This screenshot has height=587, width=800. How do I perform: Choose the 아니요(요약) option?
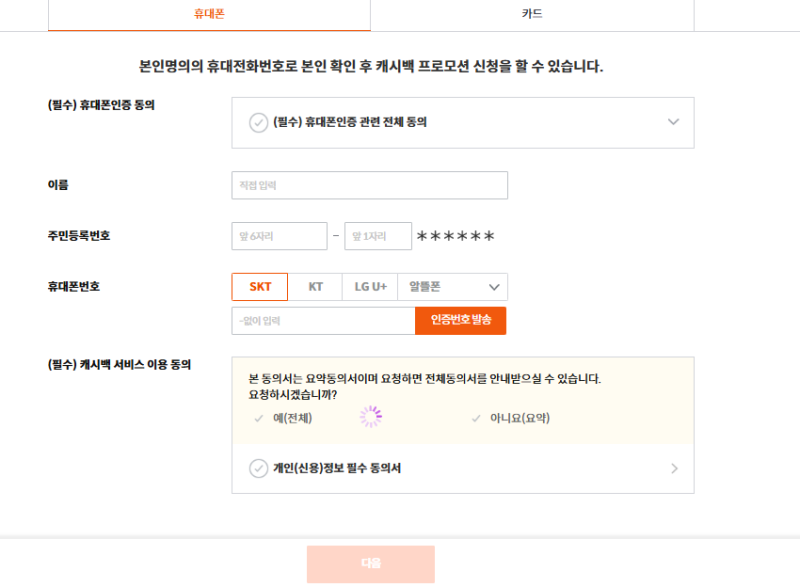(510, 418)
